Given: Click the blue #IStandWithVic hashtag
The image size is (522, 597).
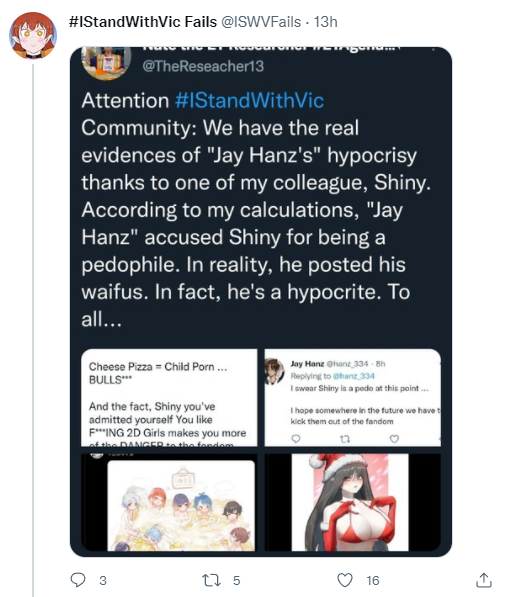Looking at the screenshot, I should pyautogui.click(x=249, y=101).
